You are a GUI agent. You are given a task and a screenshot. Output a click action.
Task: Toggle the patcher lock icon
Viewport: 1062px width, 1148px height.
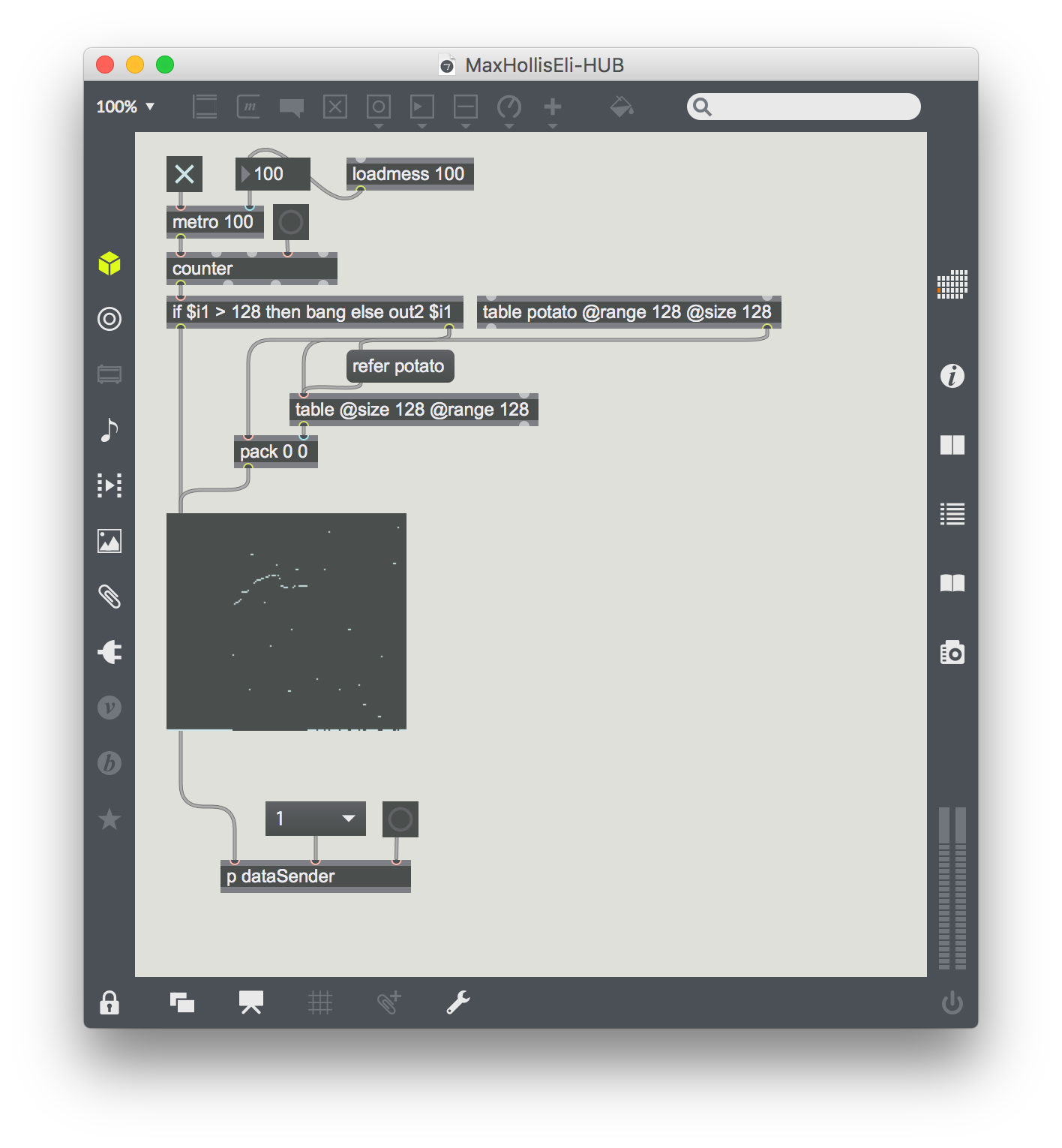109,1002
